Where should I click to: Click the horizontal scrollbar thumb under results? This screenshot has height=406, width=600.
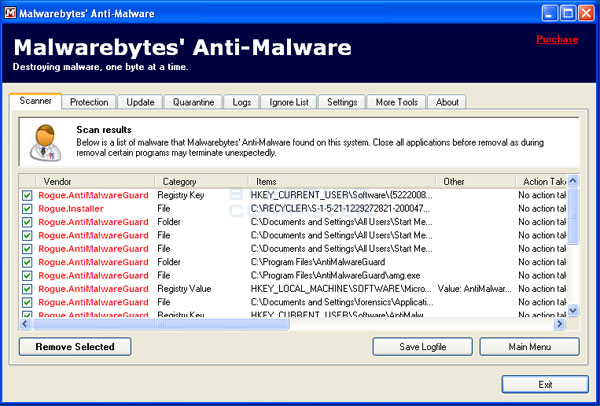[161, 324]
